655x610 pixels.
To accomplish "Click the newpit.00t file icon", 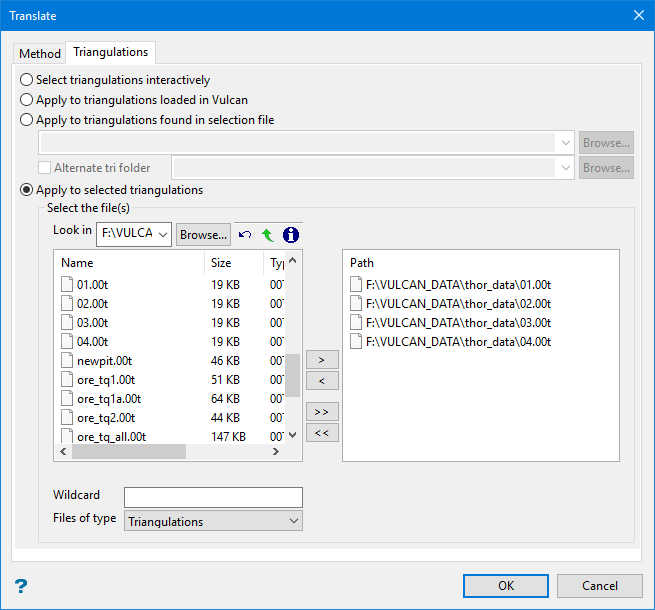I will click(67, 360).
